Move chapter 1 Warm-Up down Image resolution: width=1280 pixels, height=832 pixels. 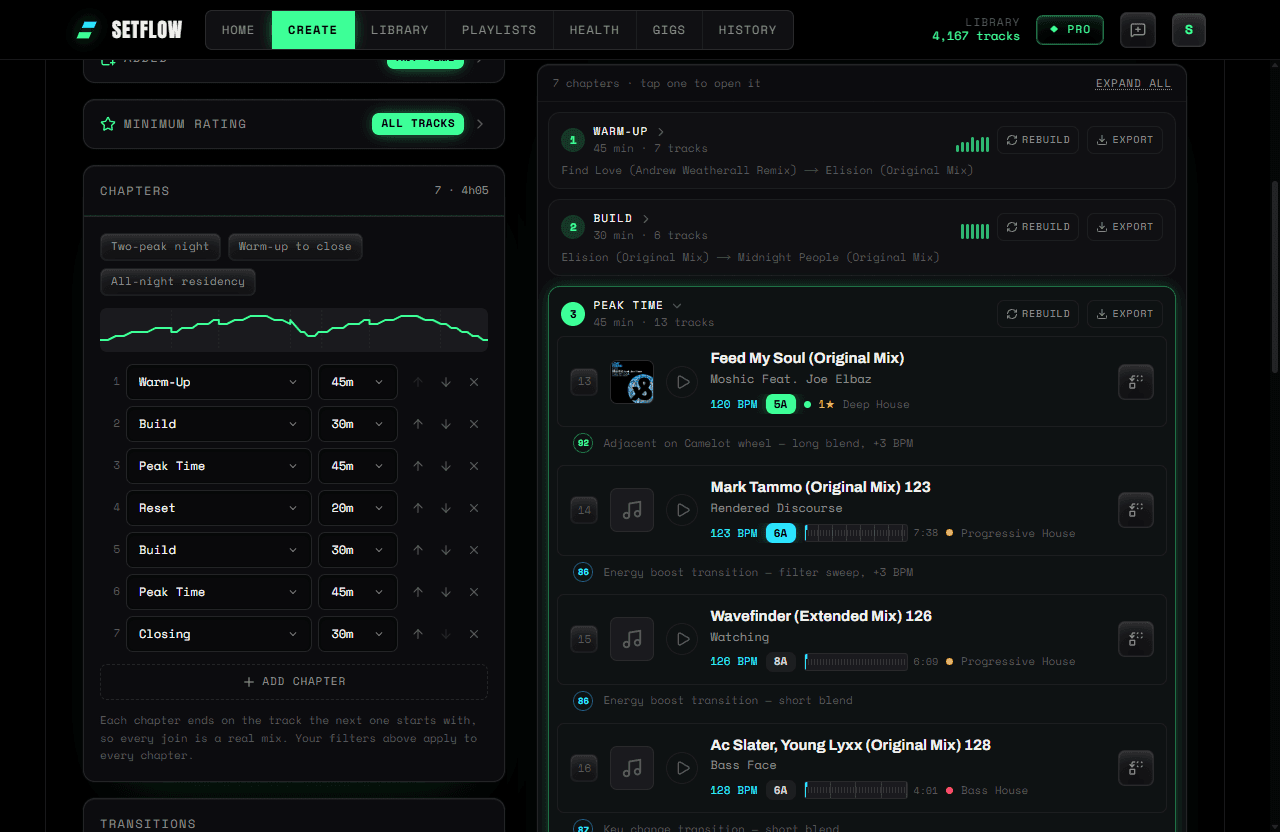(446, 382)
